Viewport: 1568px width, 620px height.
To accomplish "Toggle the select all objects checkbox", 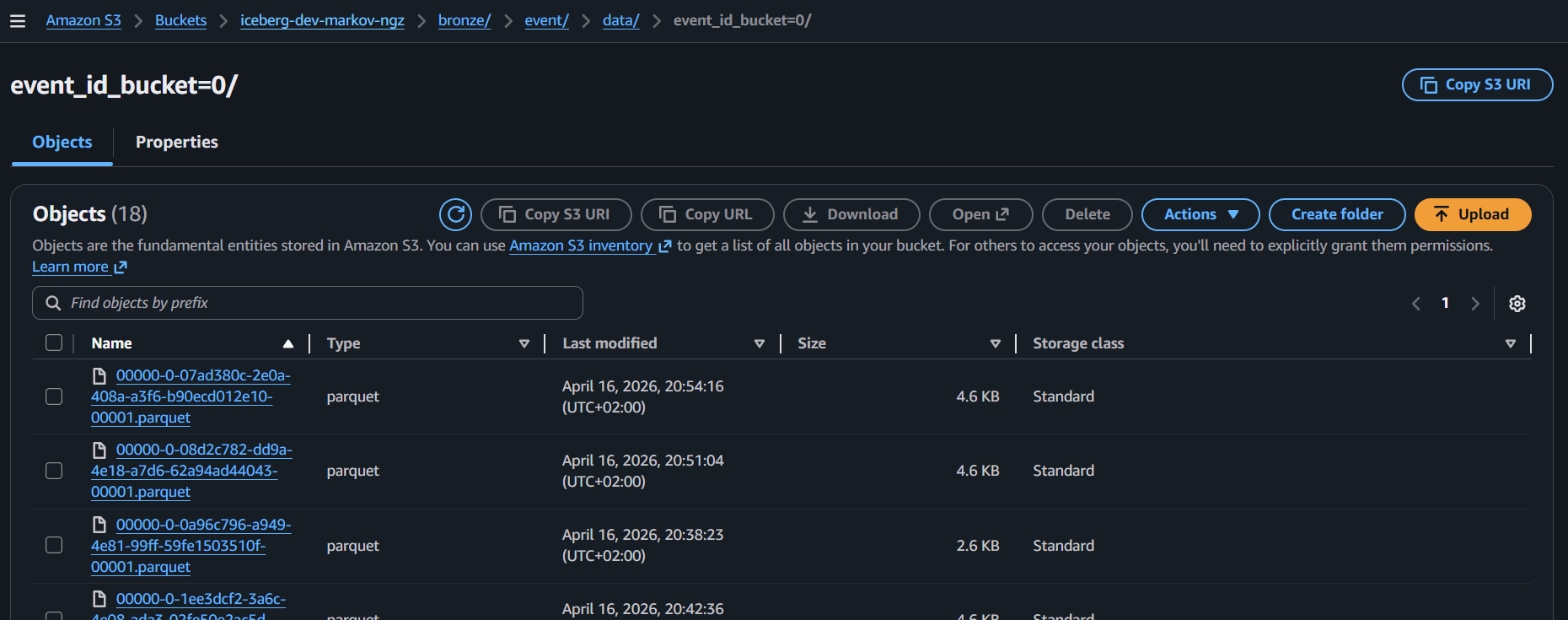I will [54, 342].
